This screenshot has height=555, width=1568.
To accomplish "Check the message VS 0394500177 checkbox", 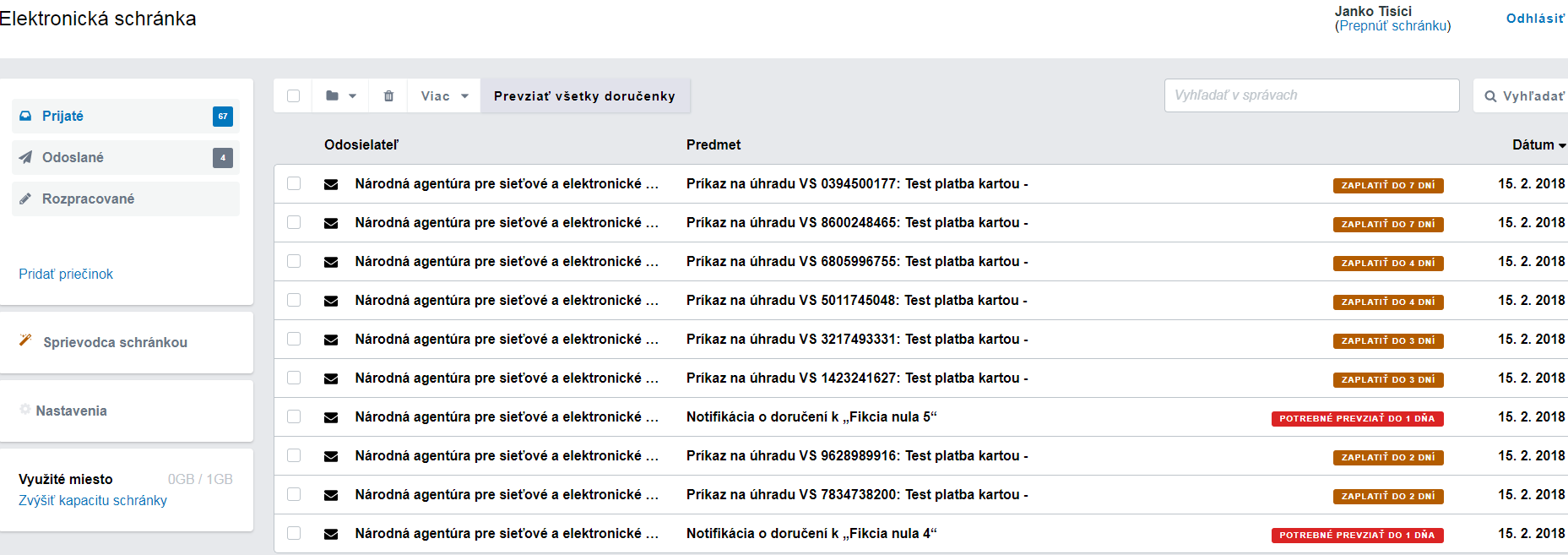I will (294, 183).
